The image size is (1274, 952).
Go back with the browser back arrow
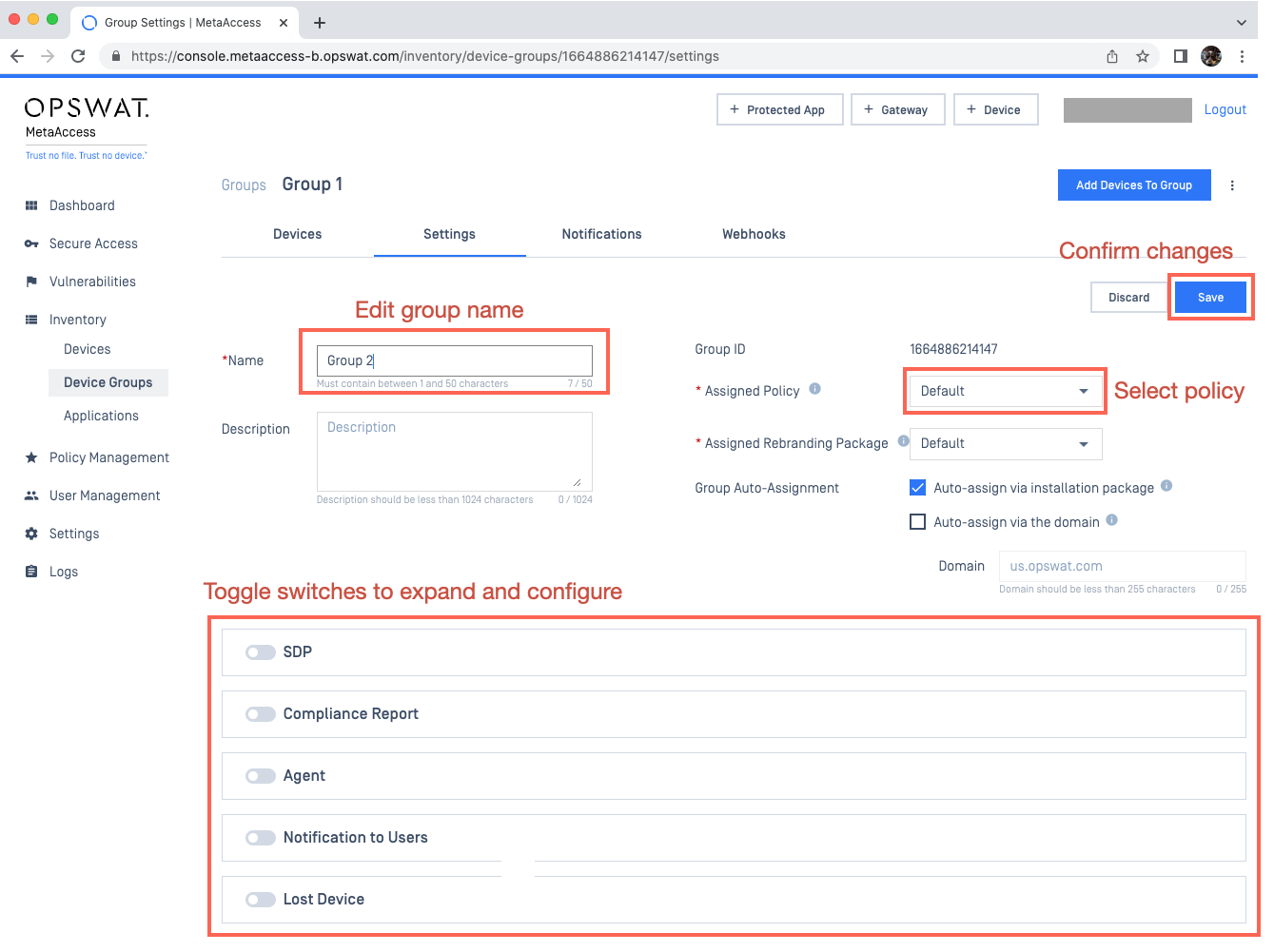(17, 56)
